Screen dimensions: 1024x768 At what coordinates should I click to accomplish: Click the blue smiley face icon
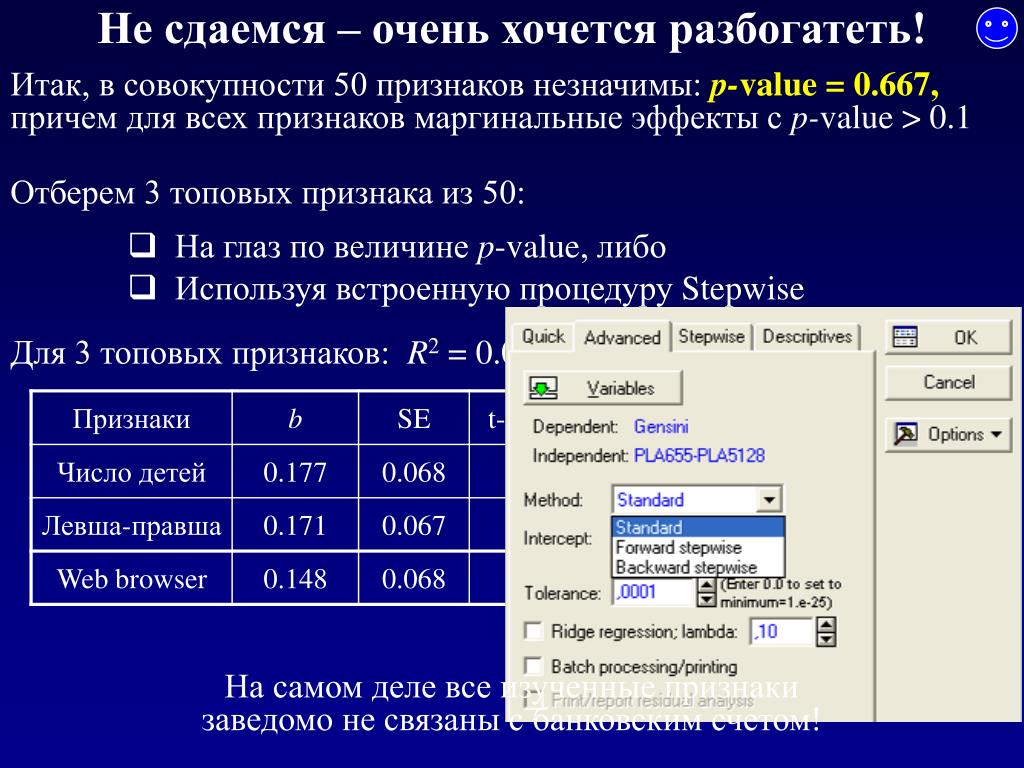(997, 28)
